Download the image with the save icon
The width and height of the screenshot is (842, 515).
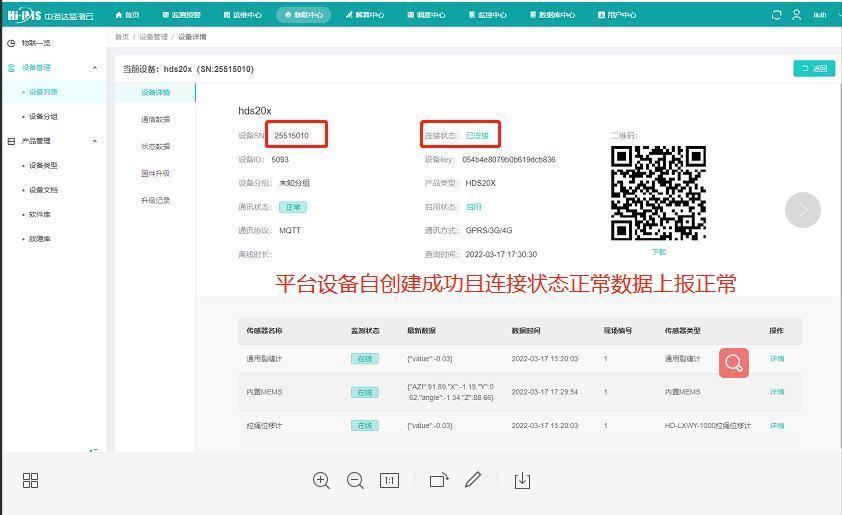522,481
